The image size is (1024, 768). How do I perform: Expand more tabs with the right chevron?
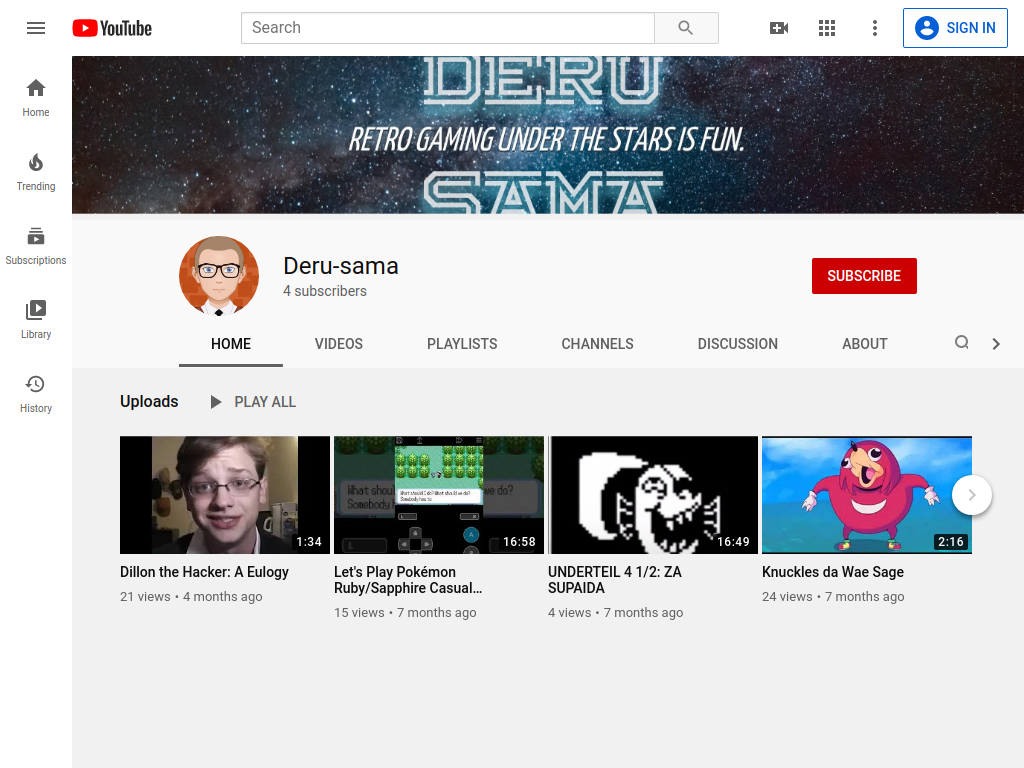996,344
